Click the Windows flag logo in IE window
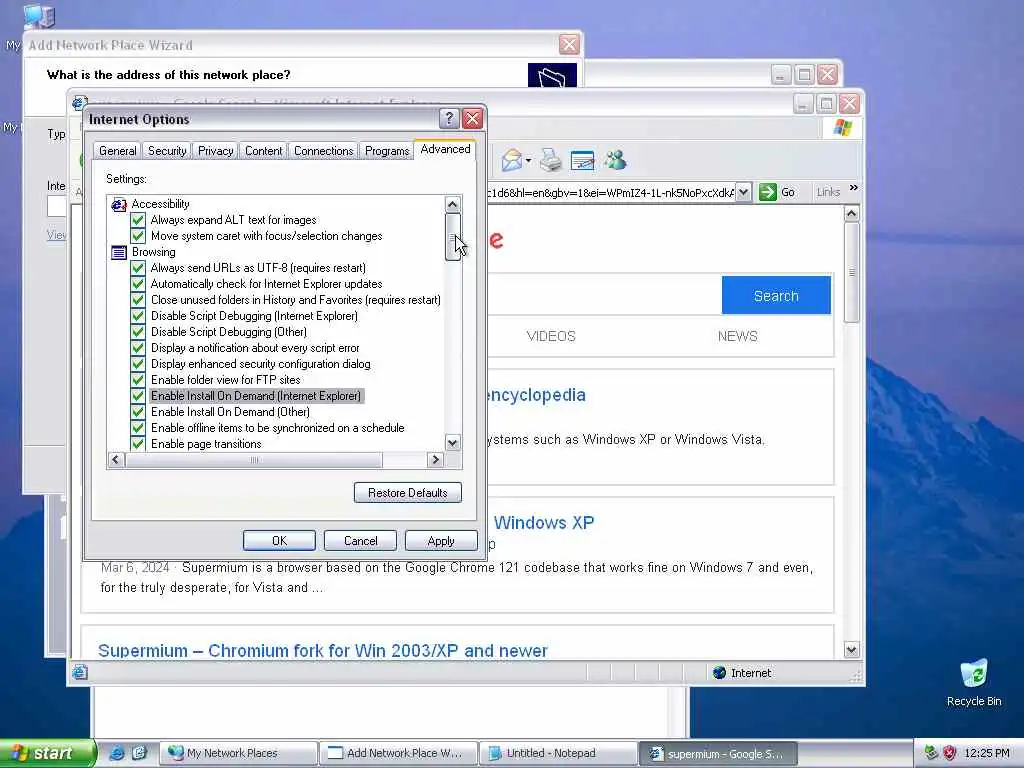1024x768 pixels. [842, 127]
